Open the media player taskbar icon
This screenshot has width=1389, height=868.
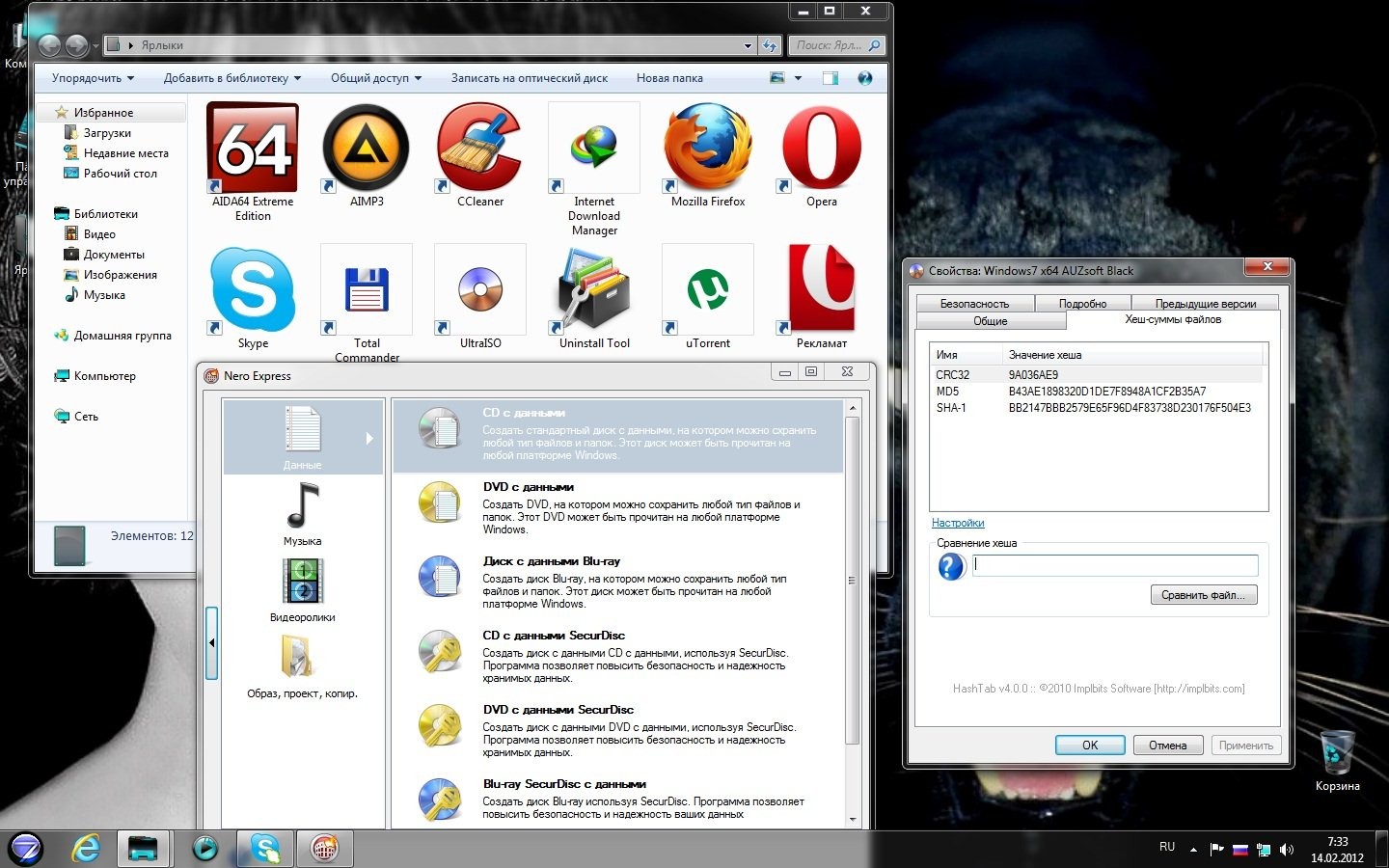[204, 849]
